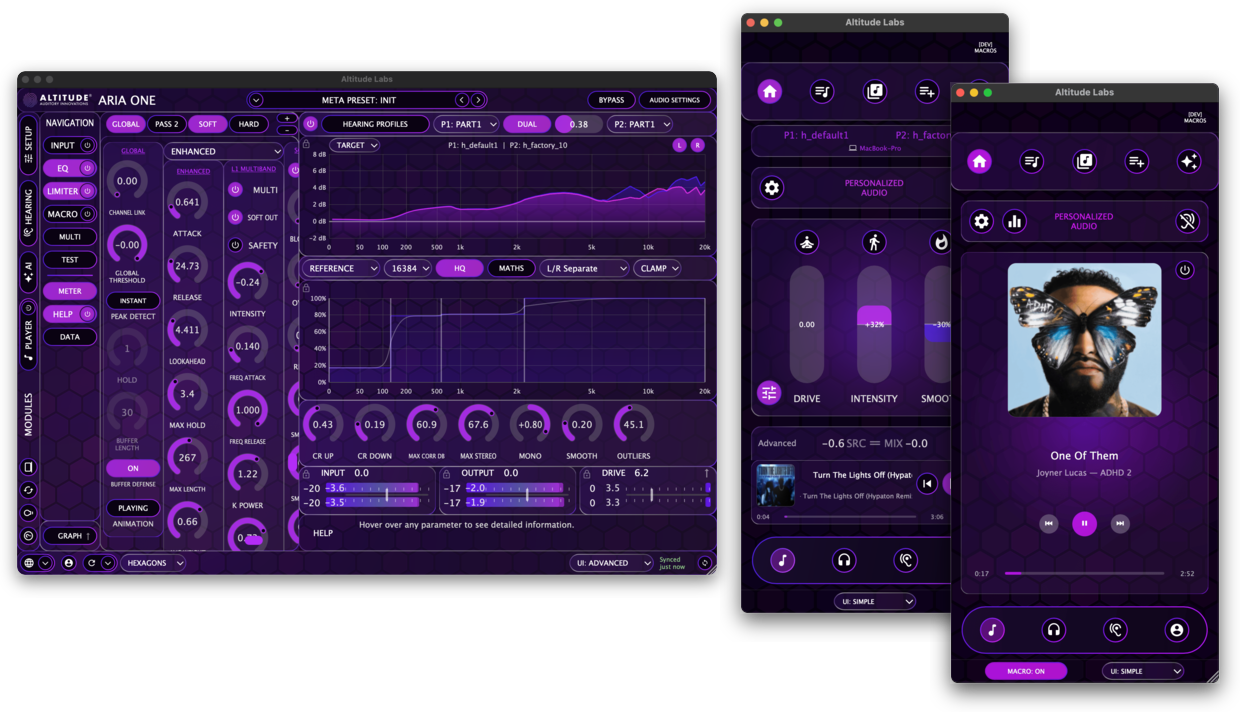Click lock icon next to OUTPUT meter

[446, 473]
